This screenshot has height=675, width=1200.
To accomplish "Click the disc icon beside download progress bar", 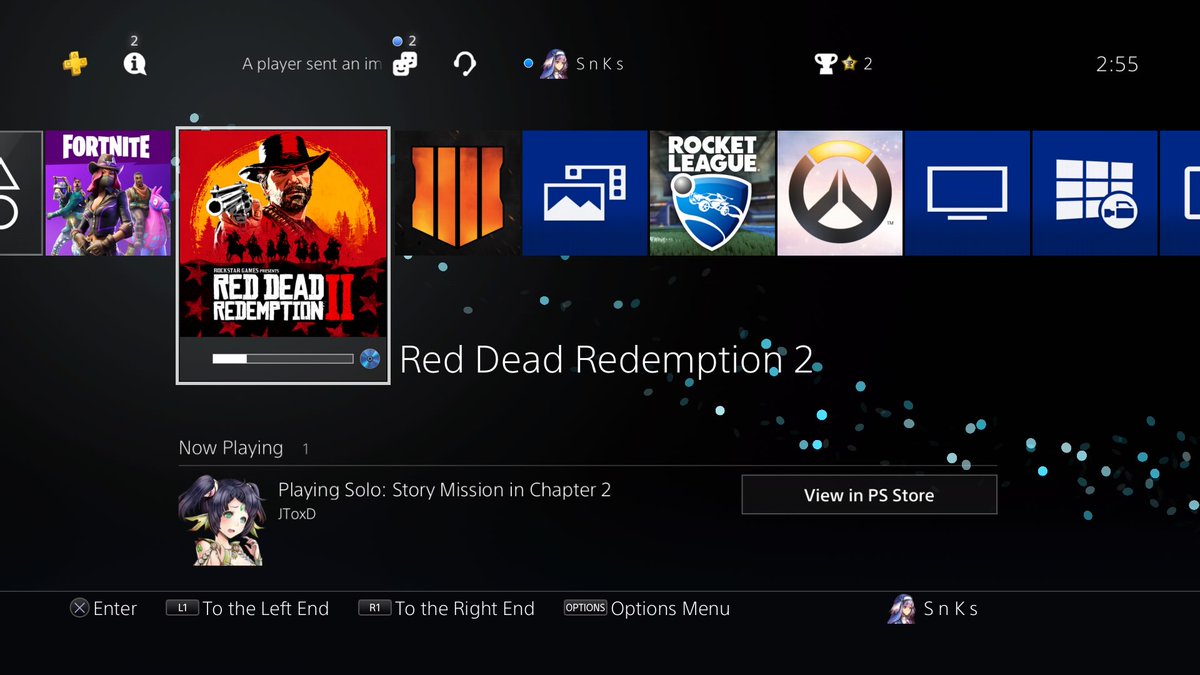I will (x=370, y=358).
